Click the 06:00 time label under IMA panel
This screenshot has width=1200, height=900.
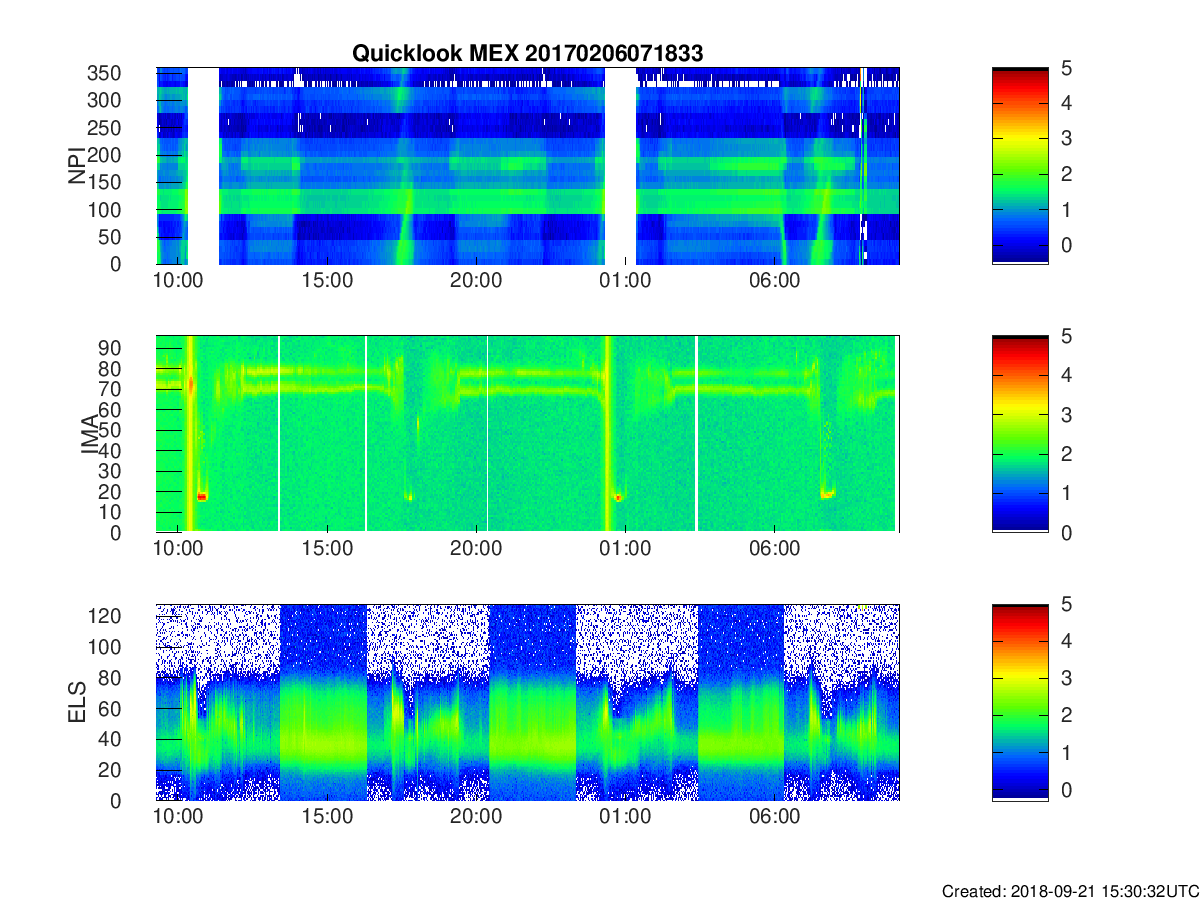(x=774, y=550)
